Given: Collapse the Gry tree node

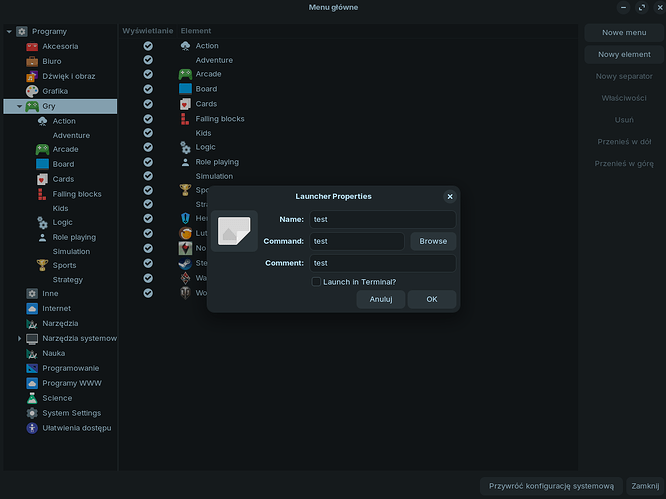Looking at the screenshot, I should 19,106.
